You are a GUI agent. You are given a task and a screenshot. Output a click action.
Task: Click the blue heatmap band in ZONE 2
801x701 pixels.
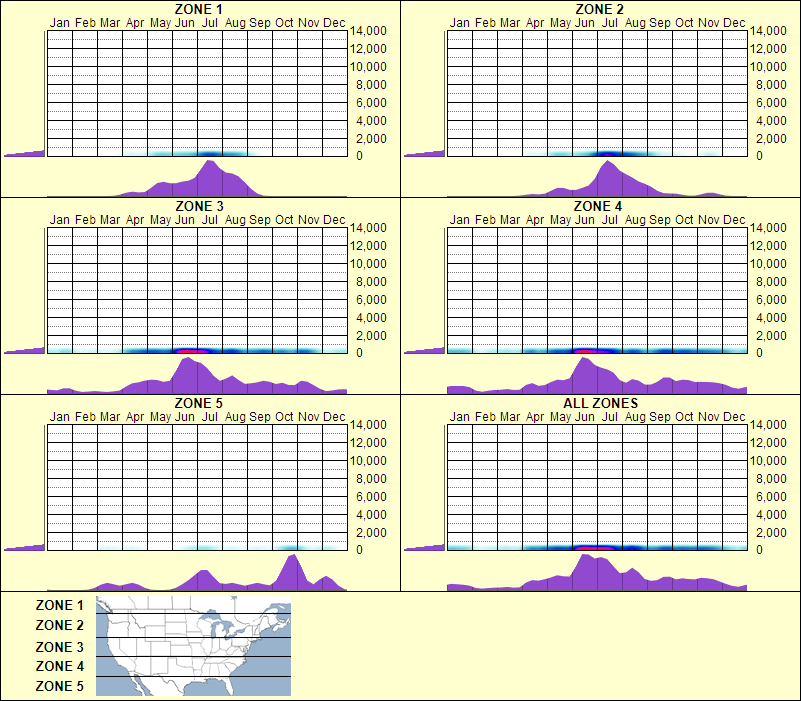[610, 153]
